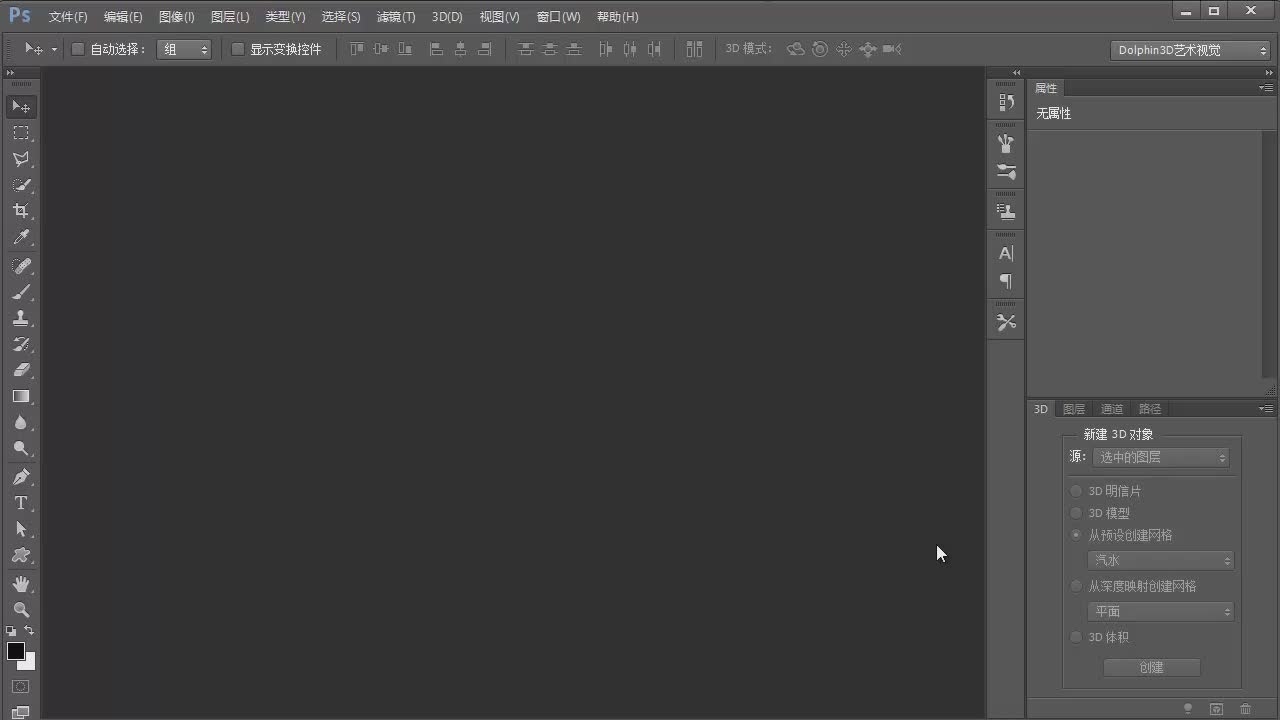Switch to the 图层 tab
The image size is (1280, 720).
1074,409
